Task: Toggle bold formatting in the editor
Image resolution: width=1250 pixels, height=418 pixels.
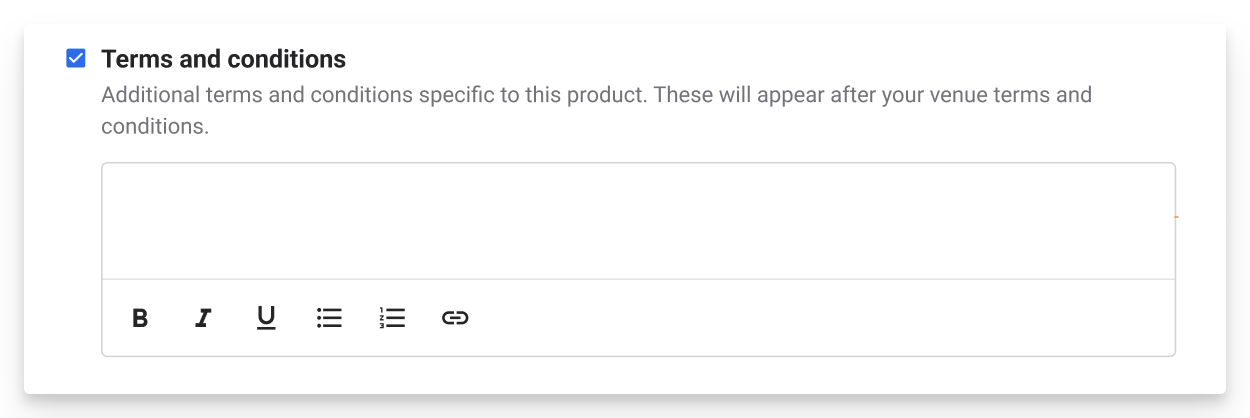Action: pos(140,318)
